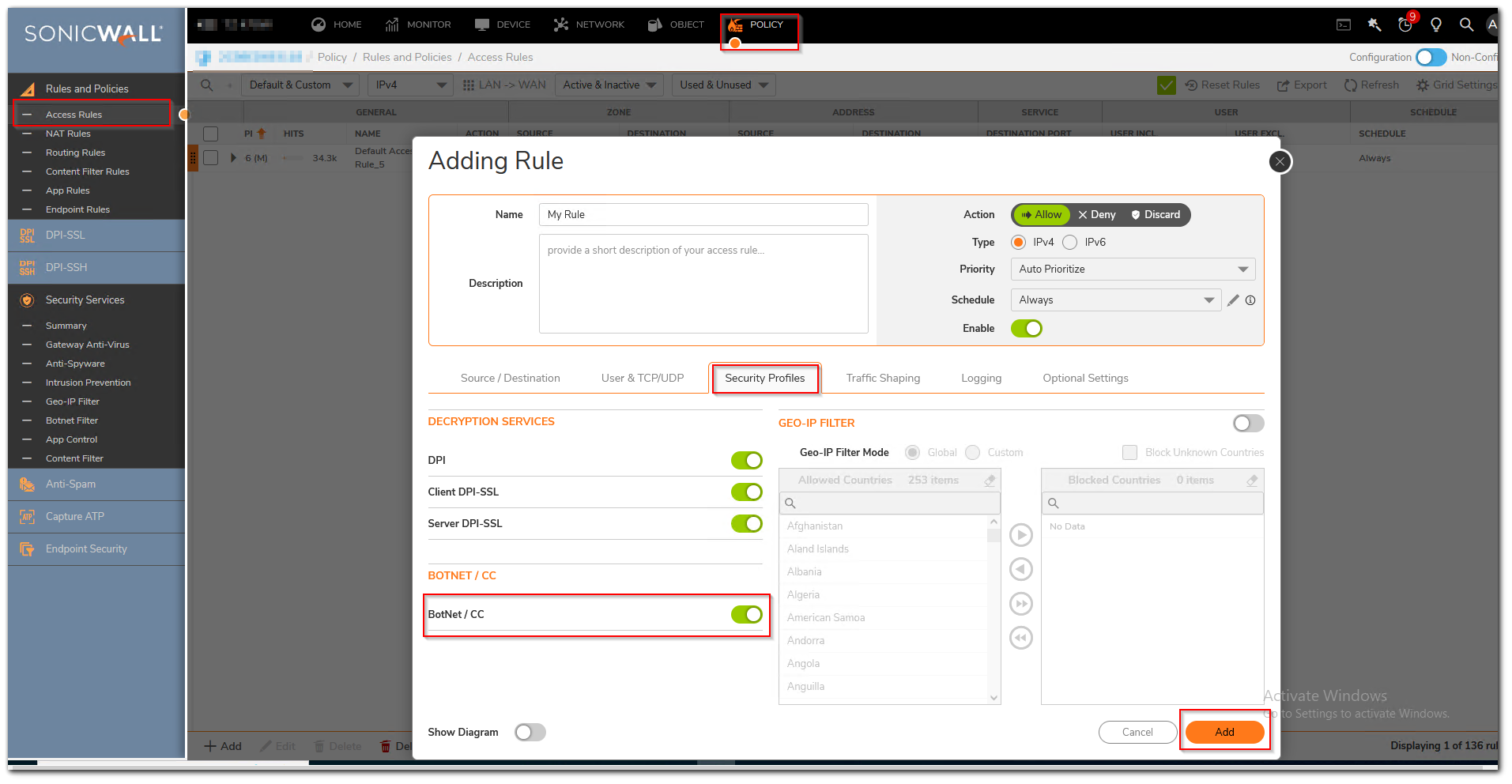Viewport: 1512px width, 784px height.
Task: Open Active & Inactive filter dropdown
Action: coord(609,85)
